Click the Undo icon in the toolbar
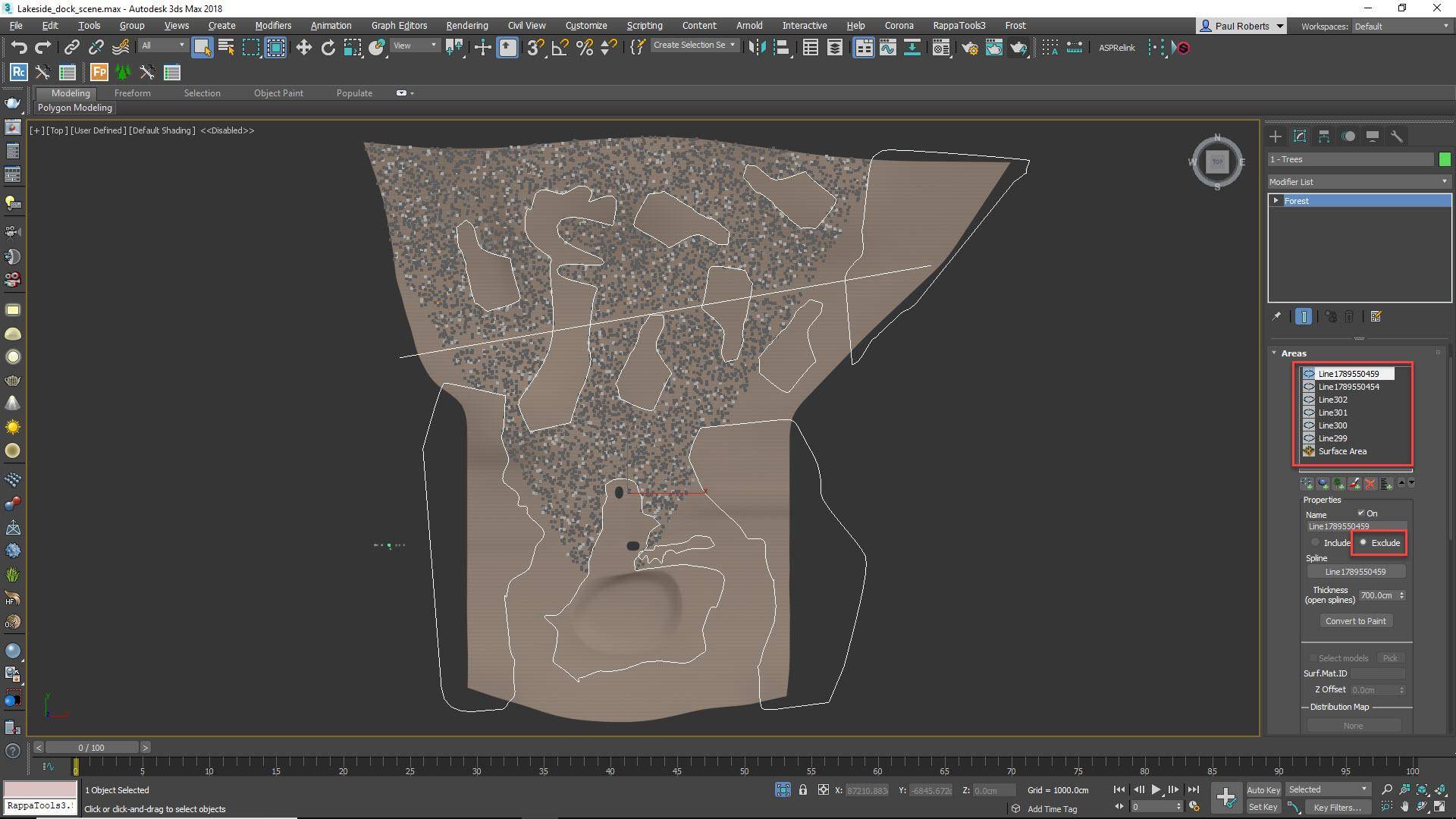This screenshot has width=1456, height=819. point(19,47)
